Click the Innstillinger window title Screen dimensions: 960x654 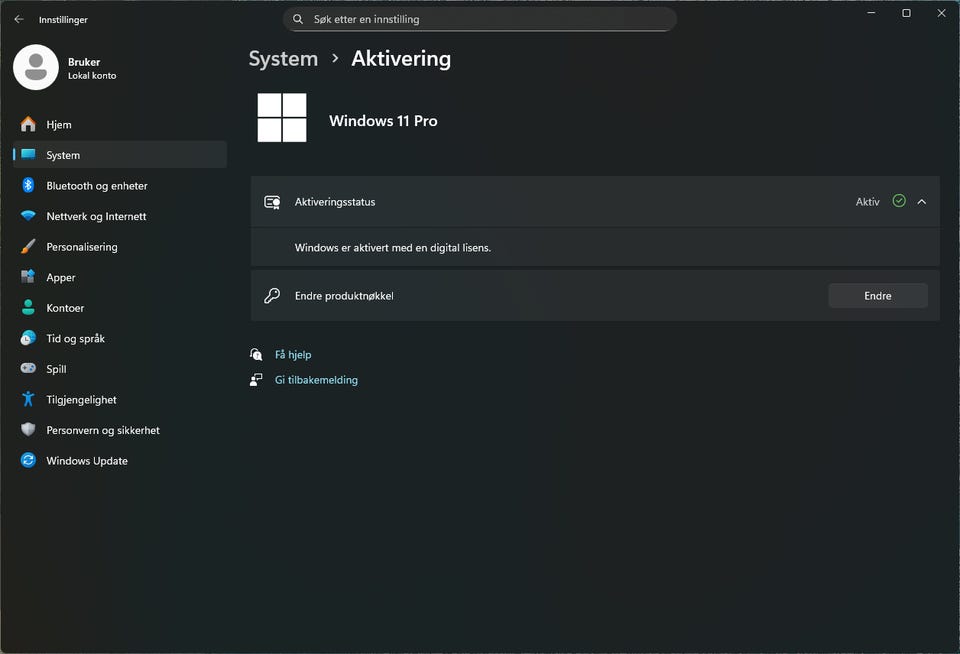[63, 20]
